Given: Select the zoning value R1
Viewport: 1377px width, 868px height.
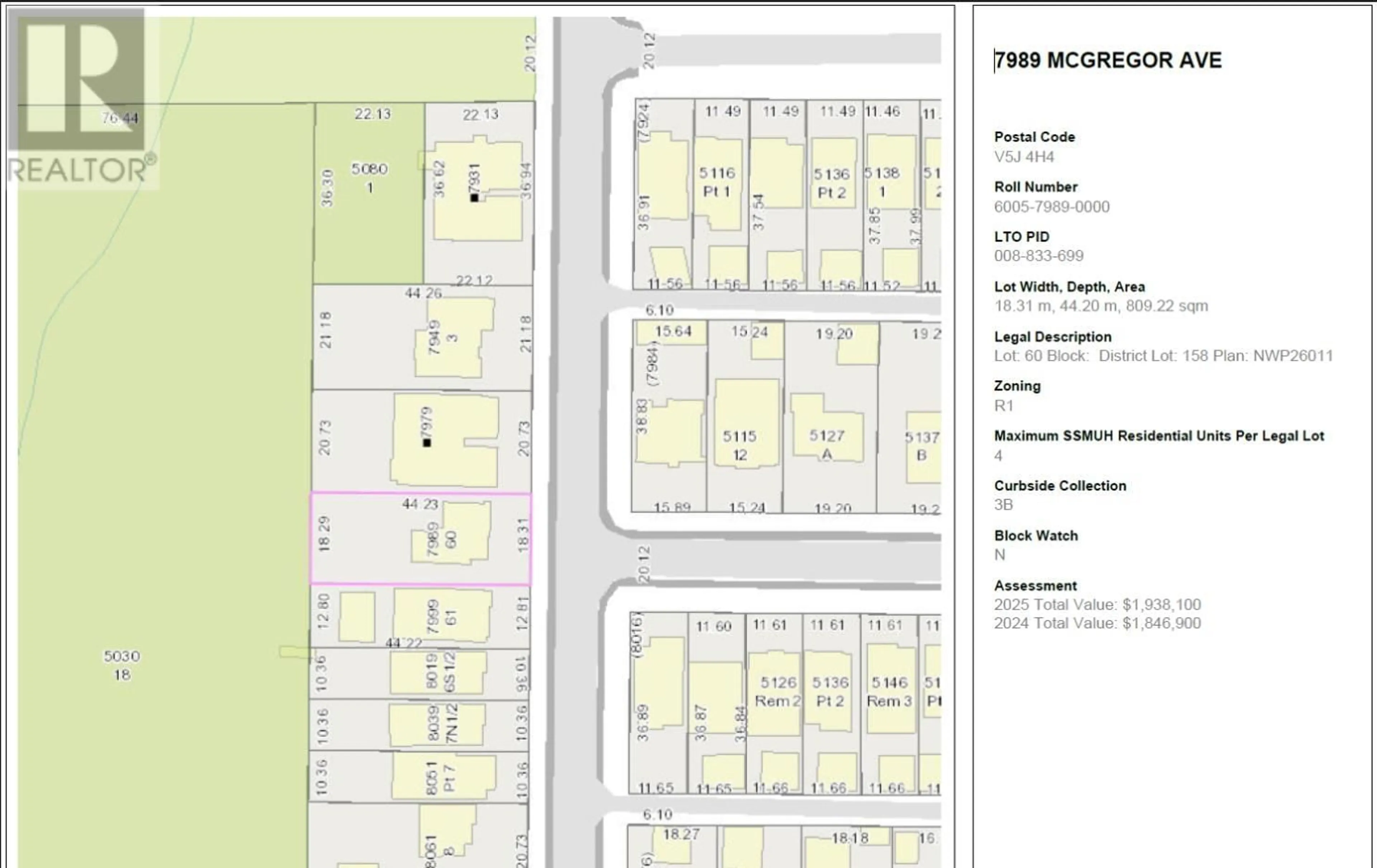Looking at the screenshot, I should point(1004,405).
